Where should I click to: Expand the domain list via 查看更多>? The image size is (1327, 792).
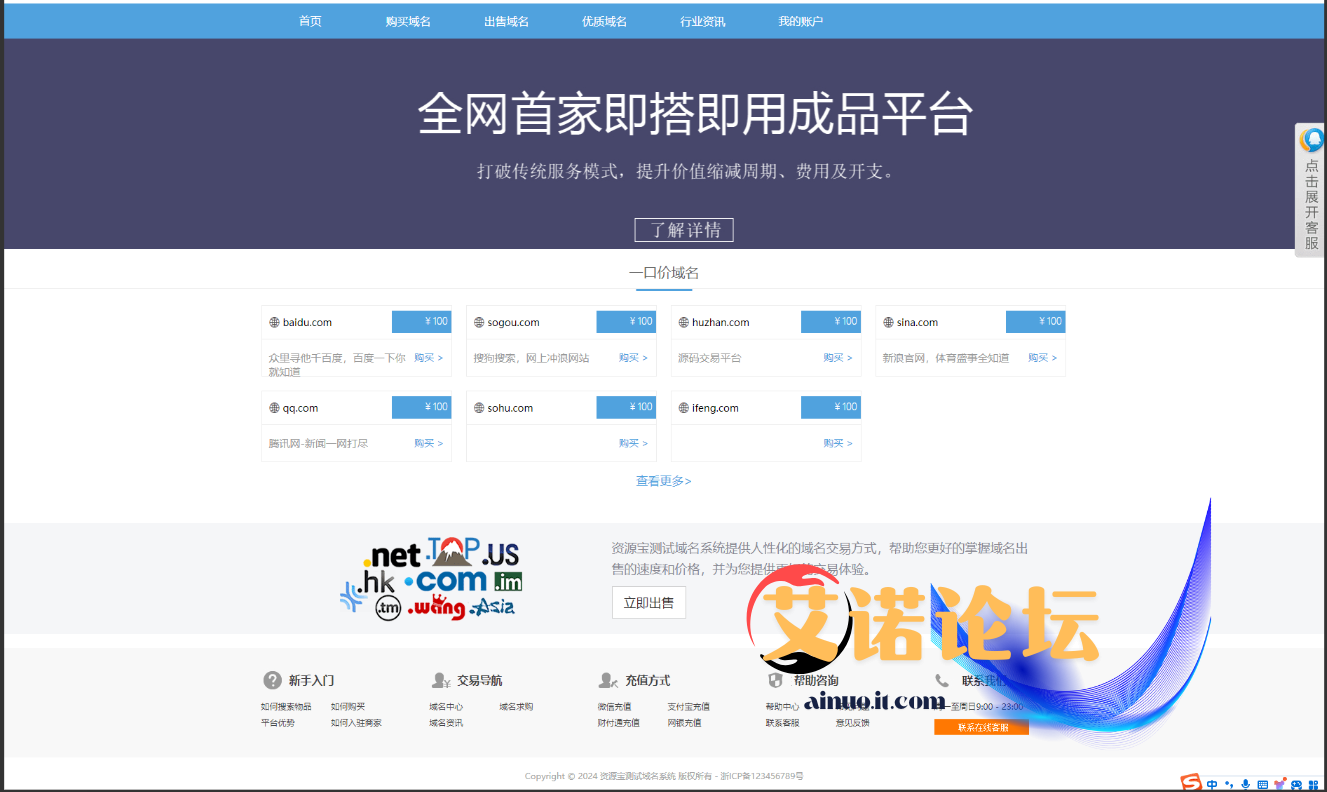(x=663, y=481)
